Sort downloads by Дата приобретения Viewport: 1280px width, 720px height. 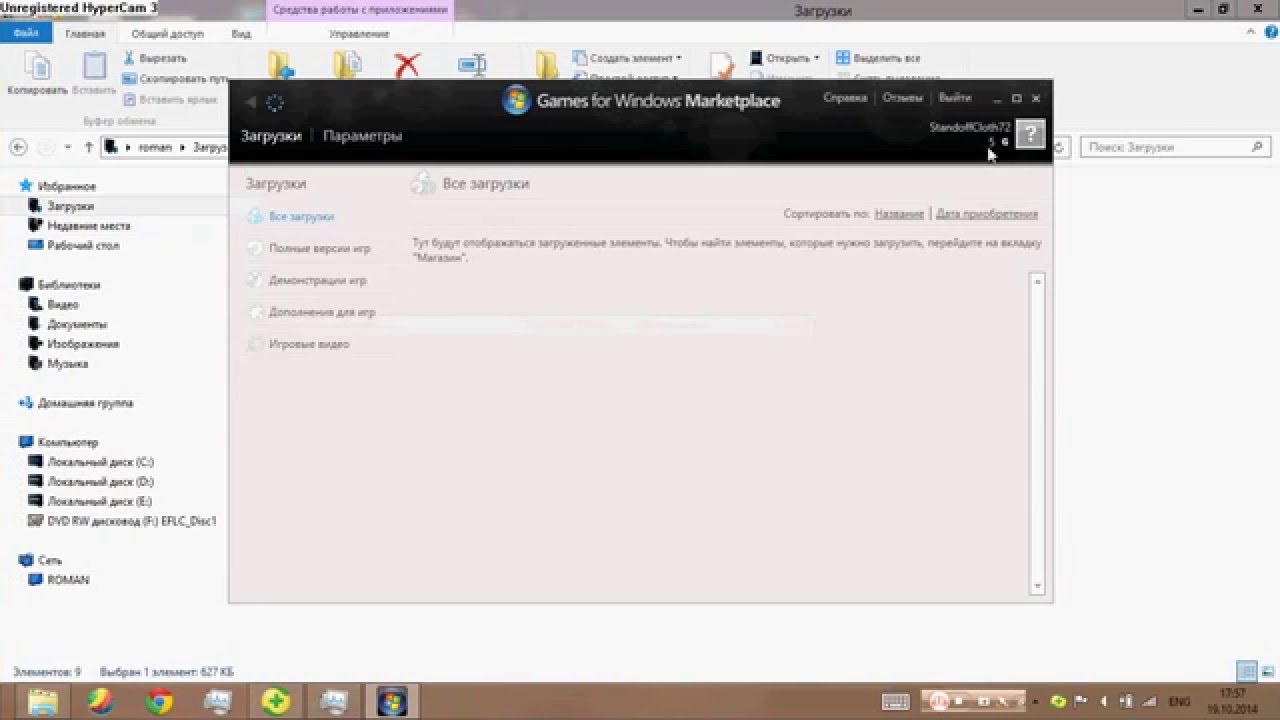[x=987, y=214]
